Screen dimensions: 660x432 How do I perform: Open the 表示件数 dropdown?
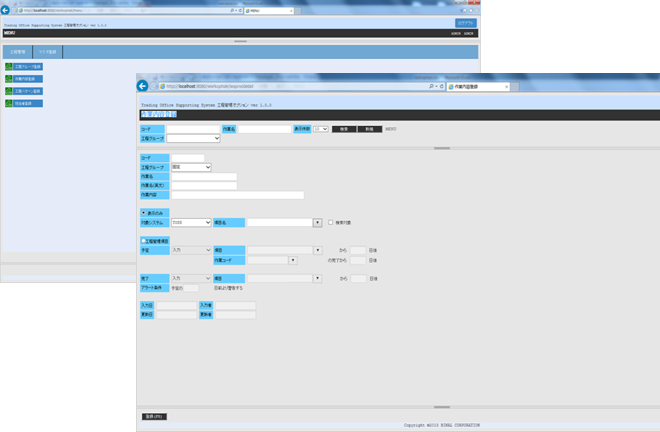320,129
